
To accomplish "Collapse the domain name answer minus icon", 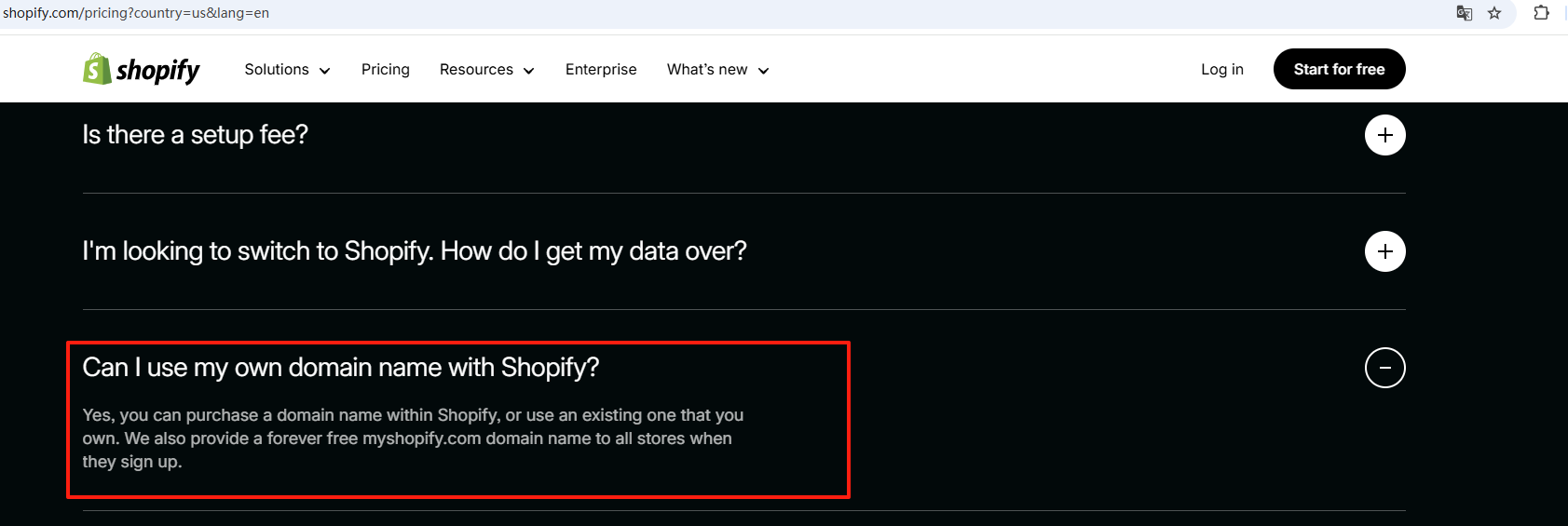I will pos(1384,368).
